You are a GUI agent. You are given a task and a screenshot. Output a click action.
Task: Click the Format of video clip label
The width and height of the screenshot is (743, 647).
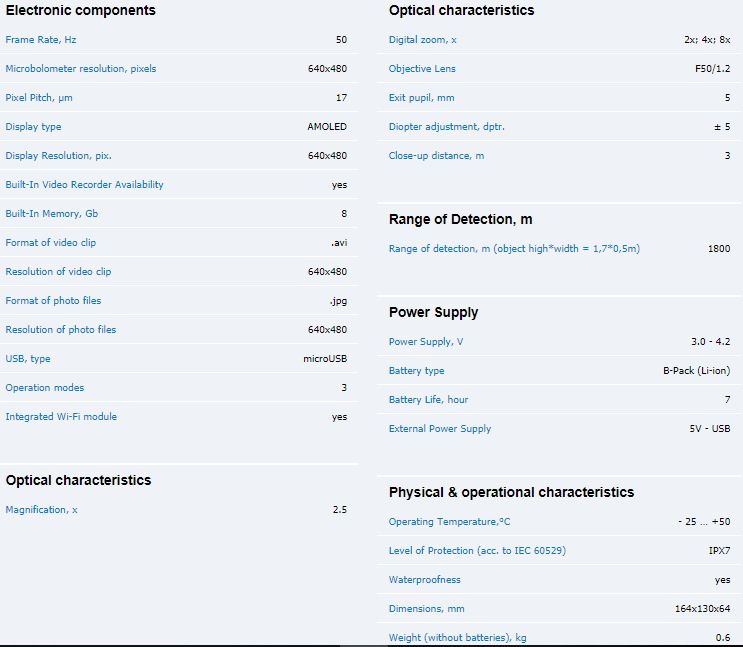click(x=51, y=243)
